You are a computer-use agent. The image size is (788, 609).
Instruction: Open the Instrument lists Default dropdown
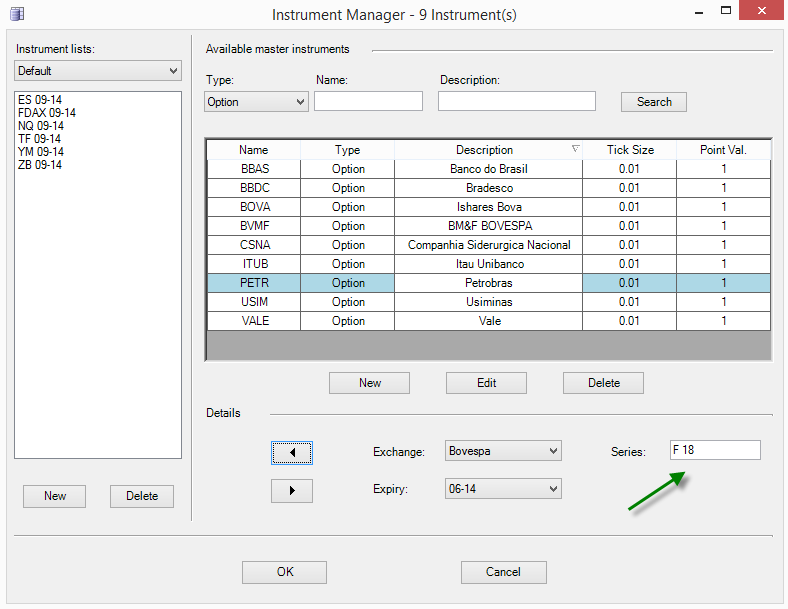(x=98, y=71)
